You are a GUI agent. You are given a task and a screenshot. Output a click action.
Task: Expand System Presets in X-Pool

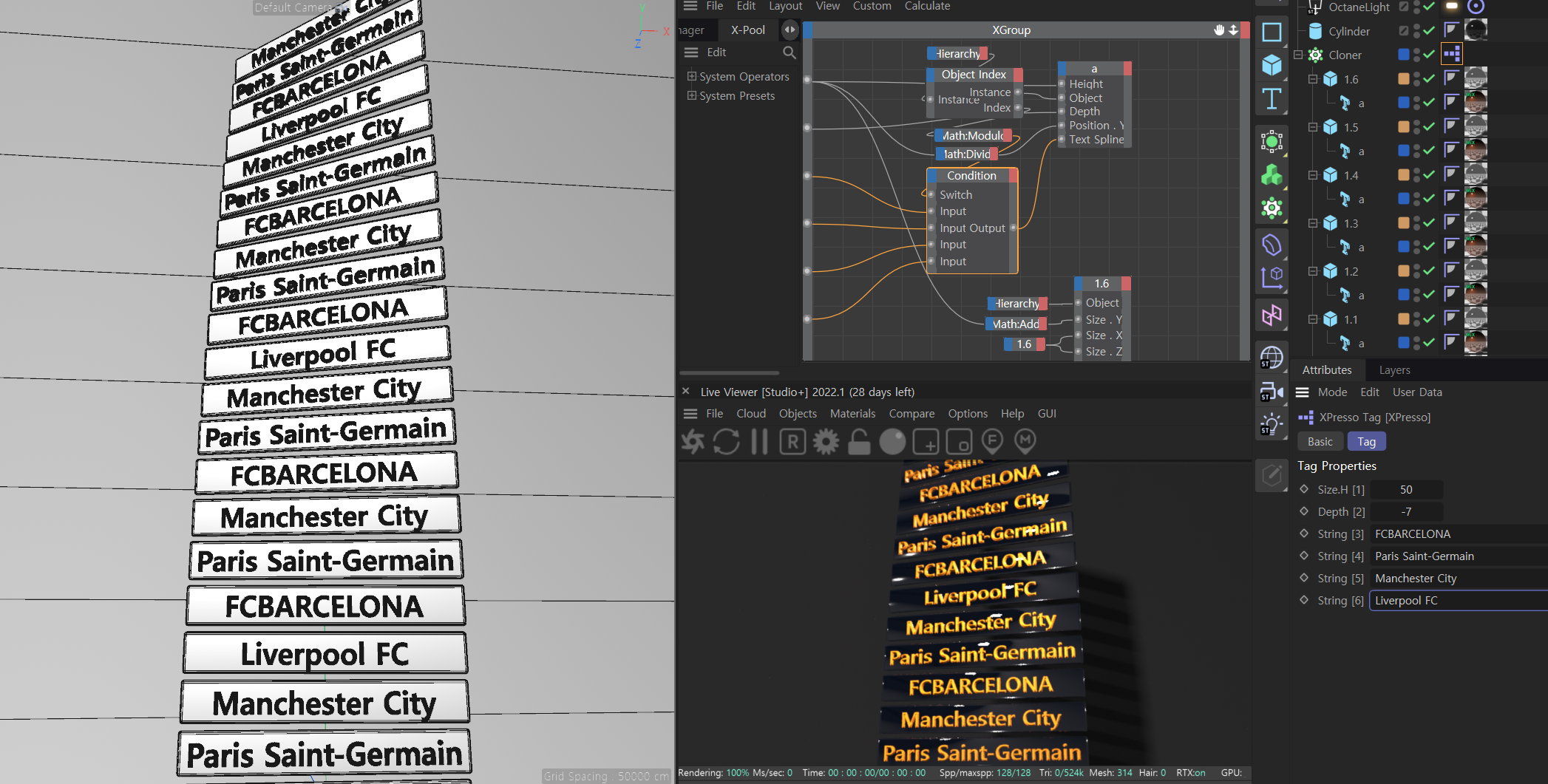(x=691, y=95)
